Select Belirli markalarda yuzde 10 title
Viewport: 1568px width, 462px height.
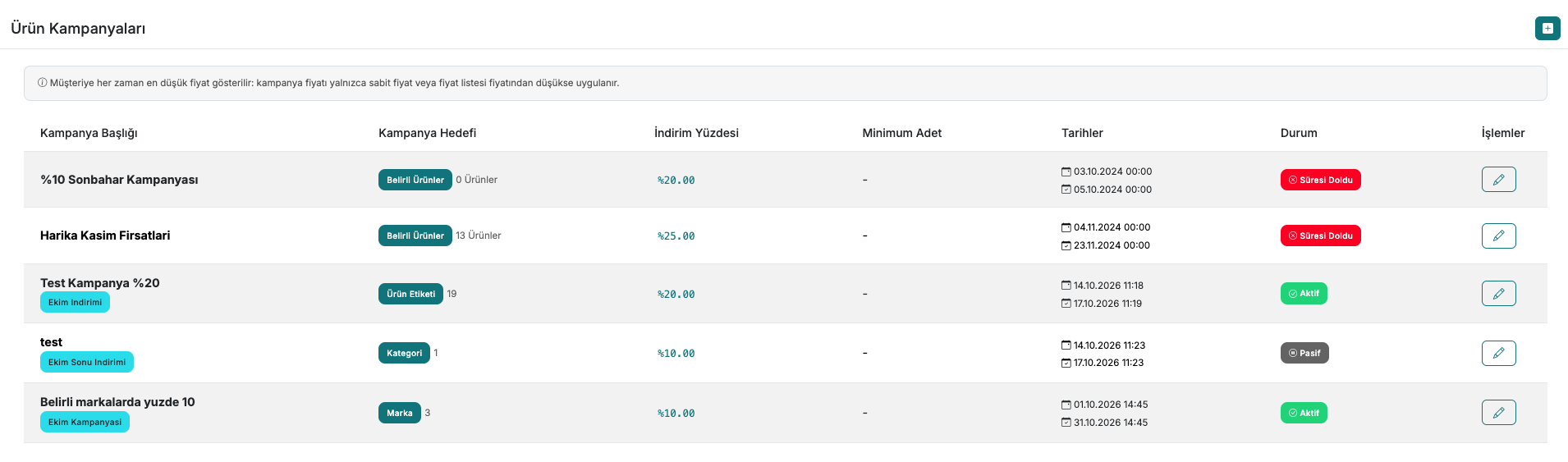click(x=117, y=402)
